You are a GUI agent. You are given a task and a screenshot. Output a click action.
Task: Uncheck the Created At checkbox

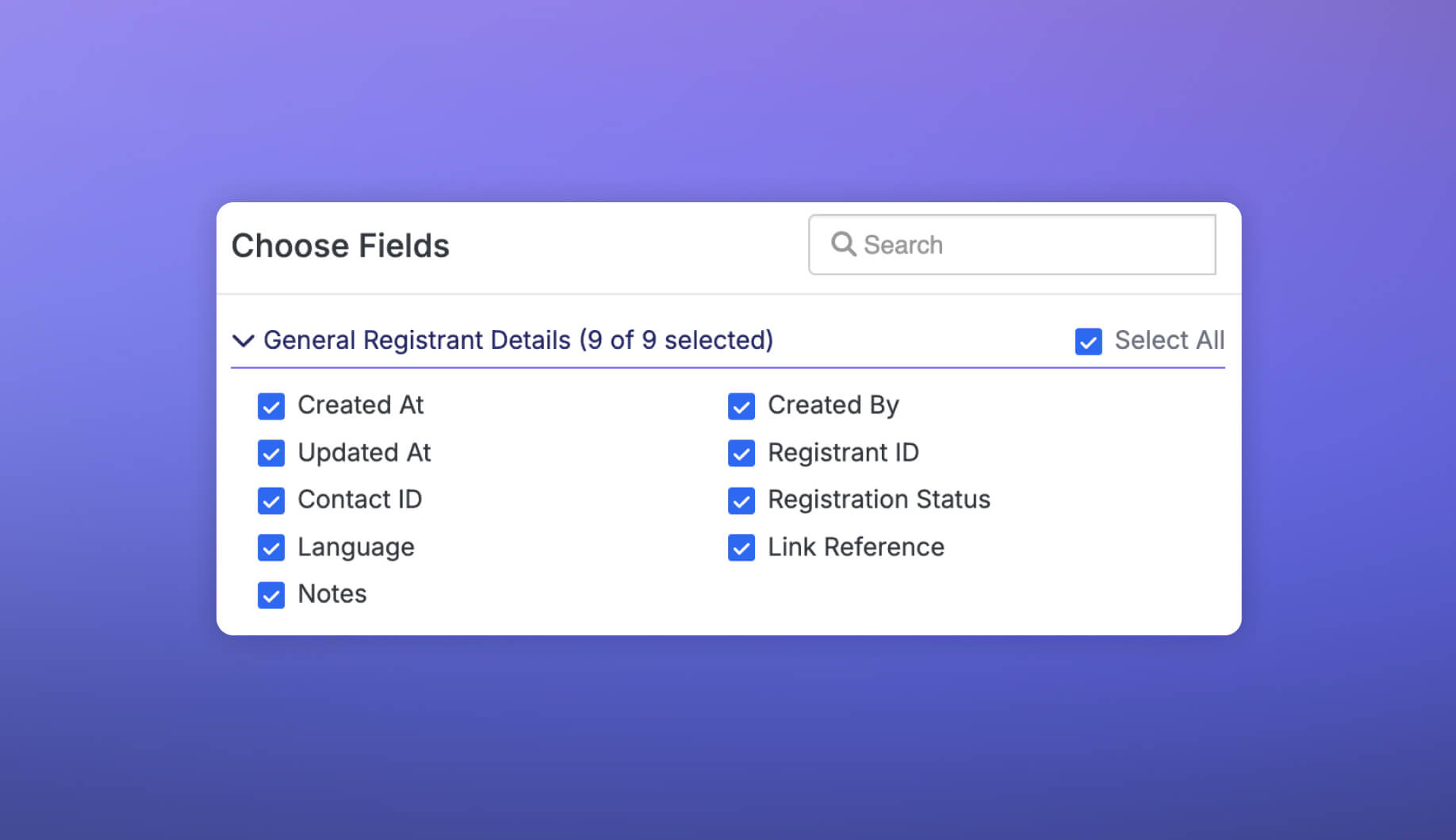coord(271,406)
